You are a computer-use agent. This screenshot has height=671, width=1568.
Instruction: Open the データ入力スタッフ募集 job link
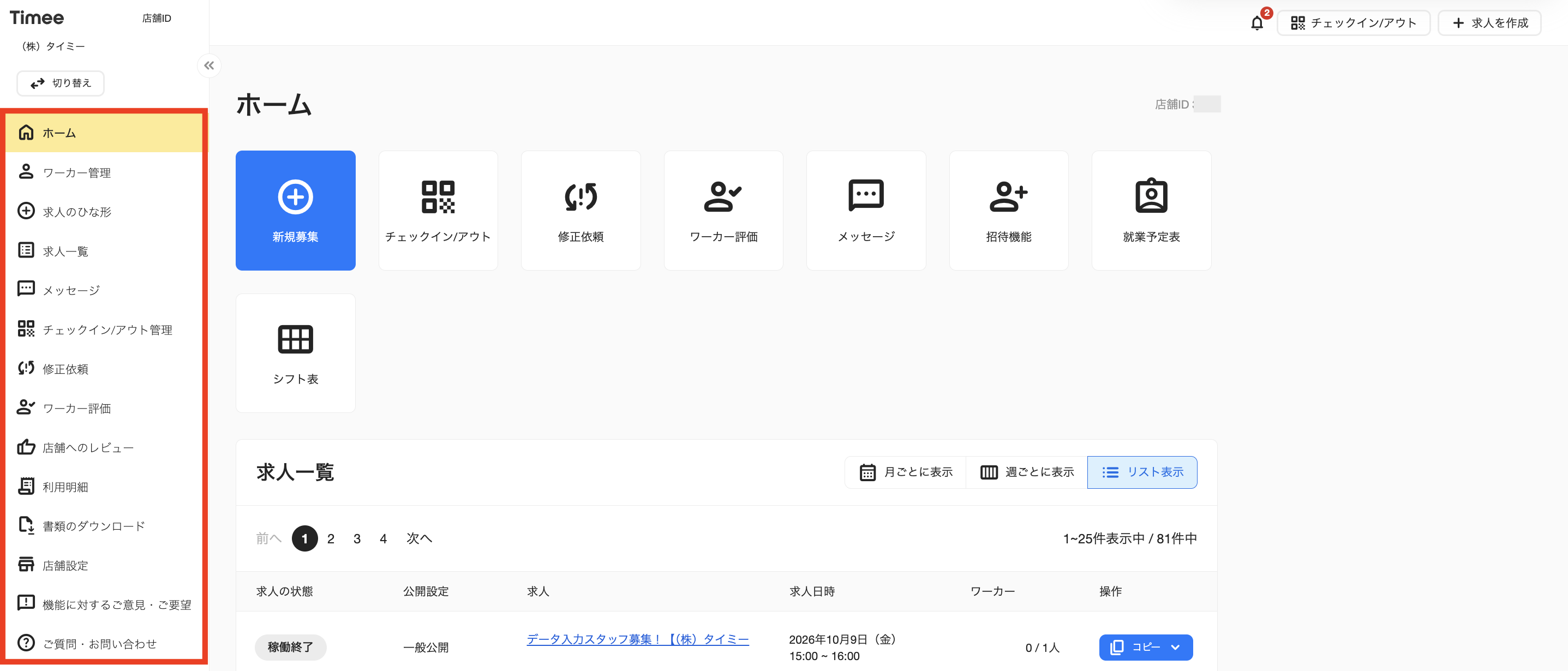click(x=637, y=639)
